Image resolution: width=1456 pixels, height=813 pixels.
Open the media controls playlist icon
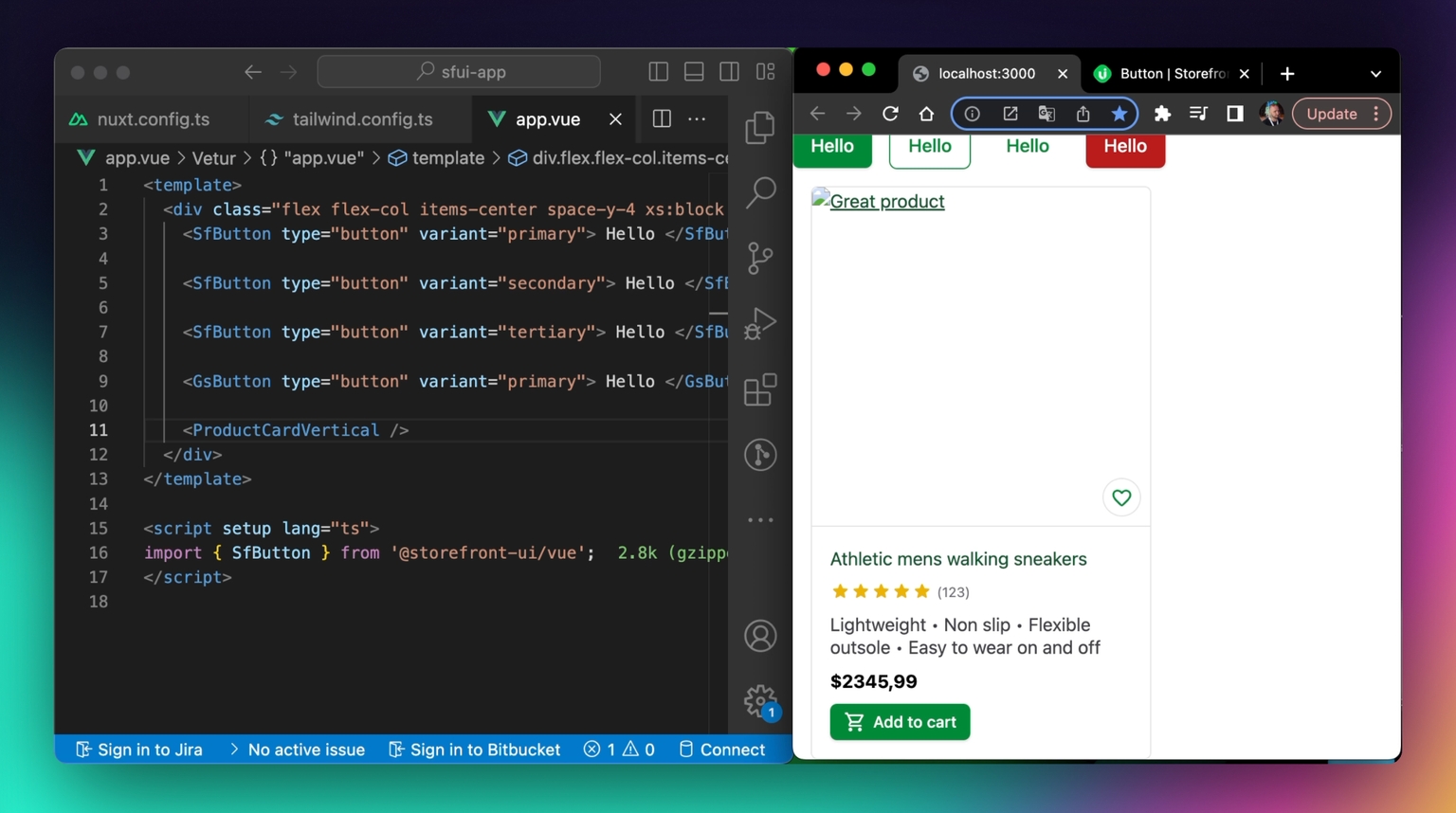point(1198,114)
